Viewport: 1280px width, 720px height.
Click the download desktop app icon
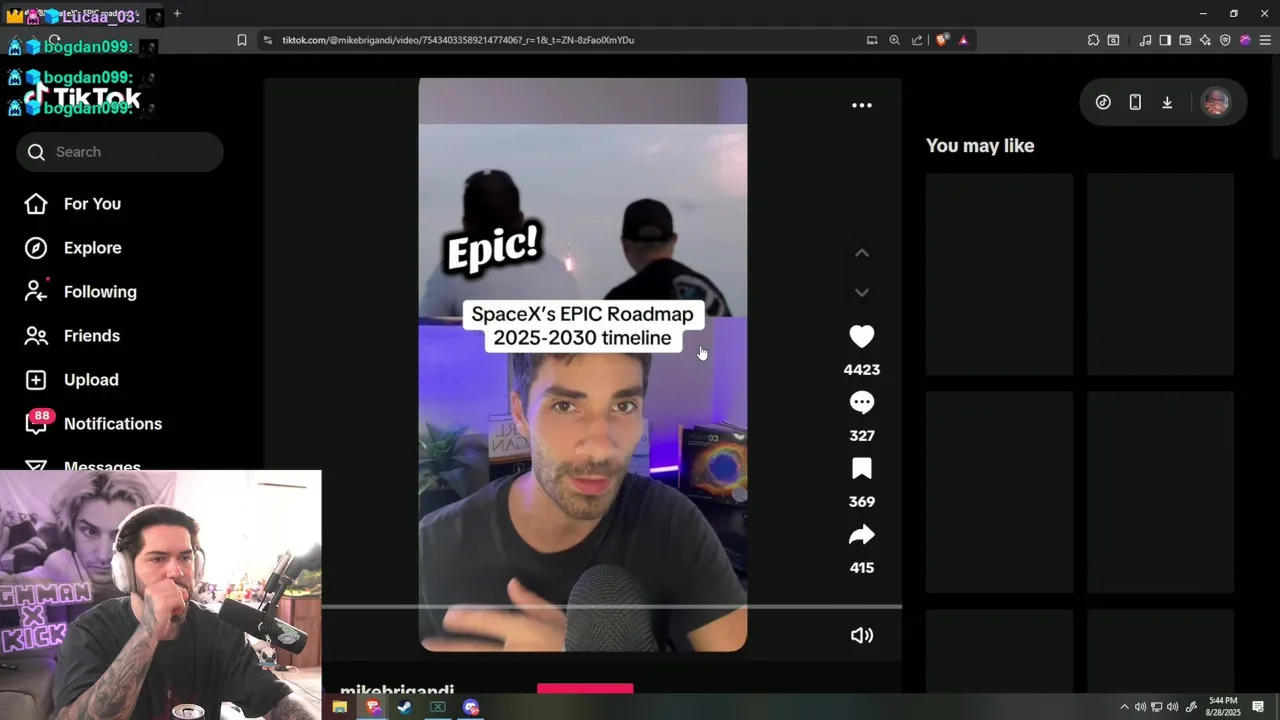click(1167, 102)
